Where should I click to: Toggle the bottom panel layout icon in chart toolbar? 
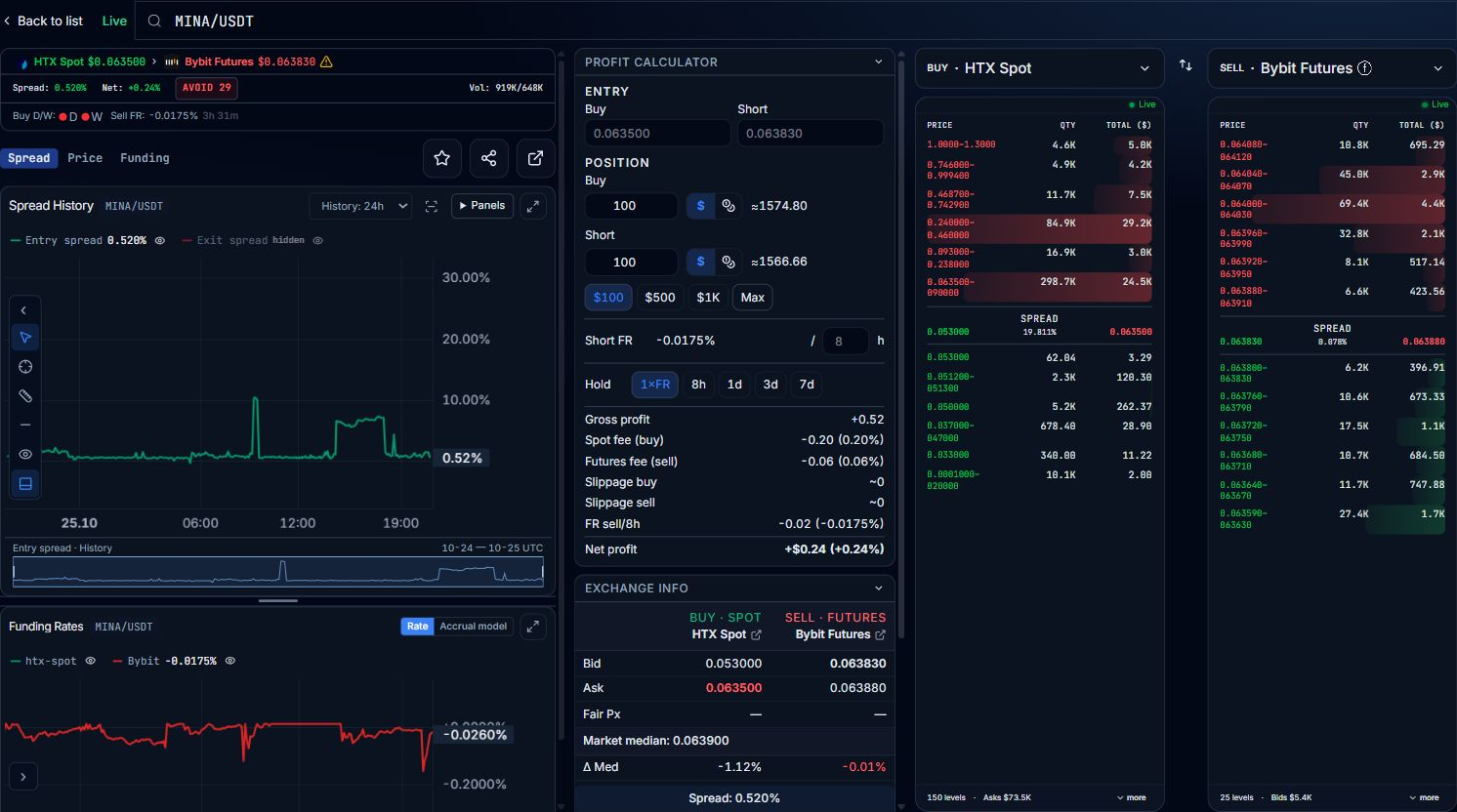[x=25, y=484]
